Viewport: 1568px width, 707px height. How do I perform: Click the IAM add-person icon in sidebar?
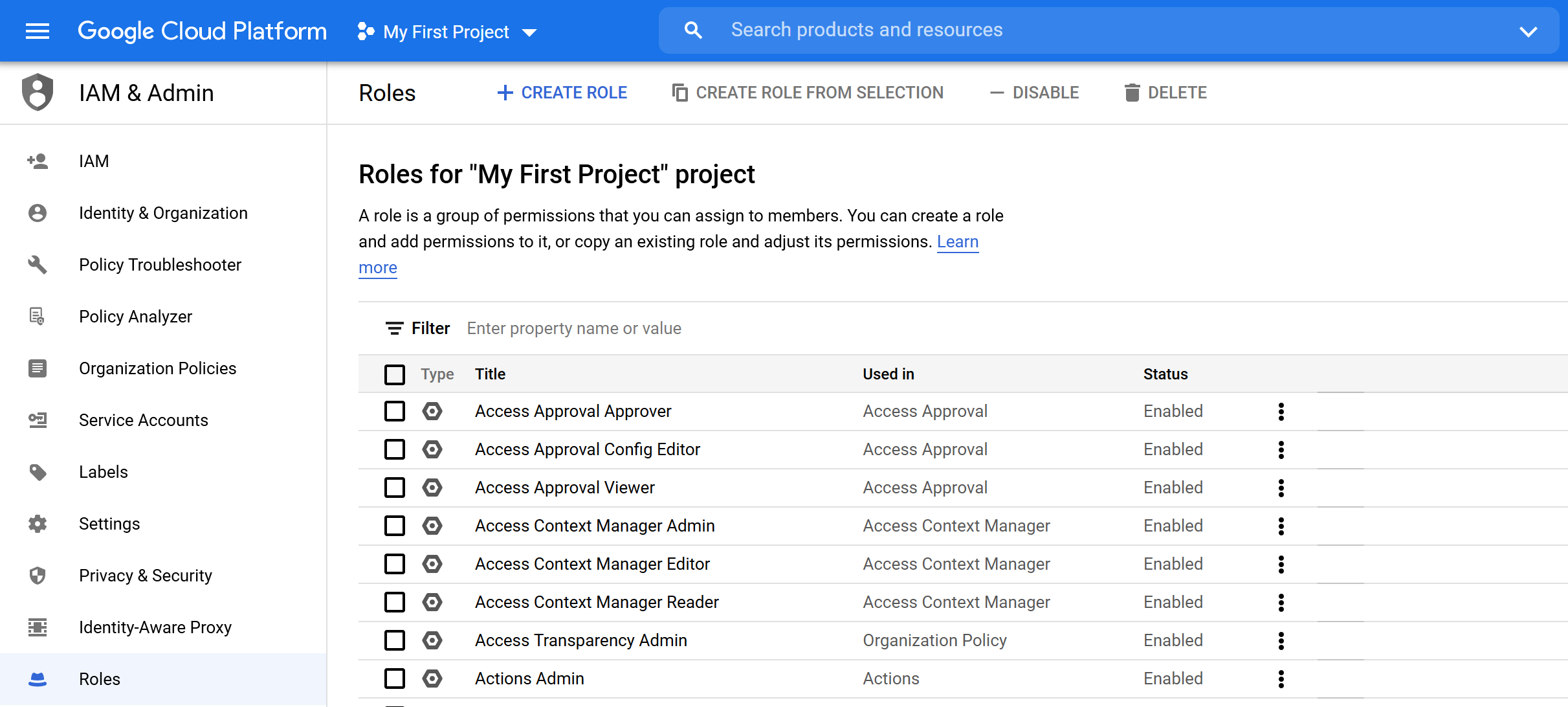(x=38, y=161)
